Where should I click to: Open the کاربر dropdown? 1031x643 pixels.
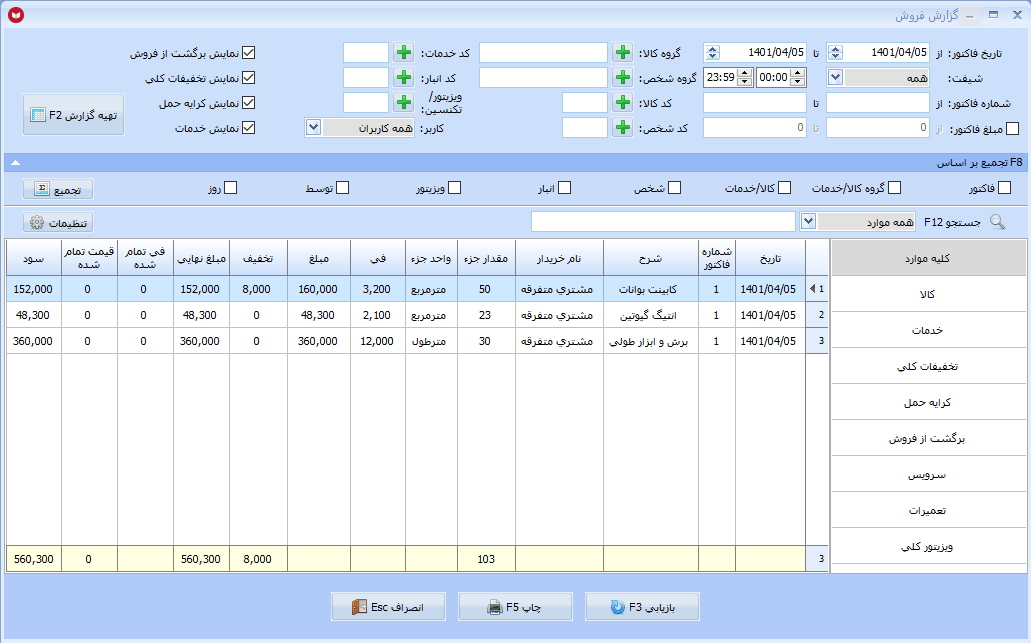point(314,128)
